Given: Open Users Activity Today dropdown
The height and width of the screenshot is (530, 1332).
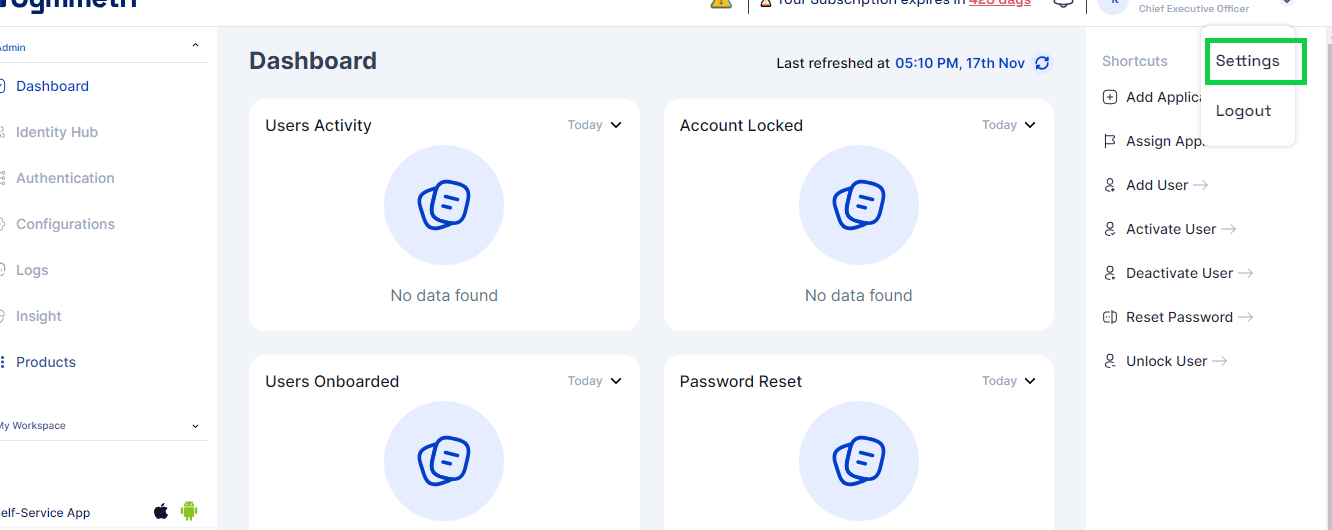Looking at the screenshot, I should click(x=595, y=125).
